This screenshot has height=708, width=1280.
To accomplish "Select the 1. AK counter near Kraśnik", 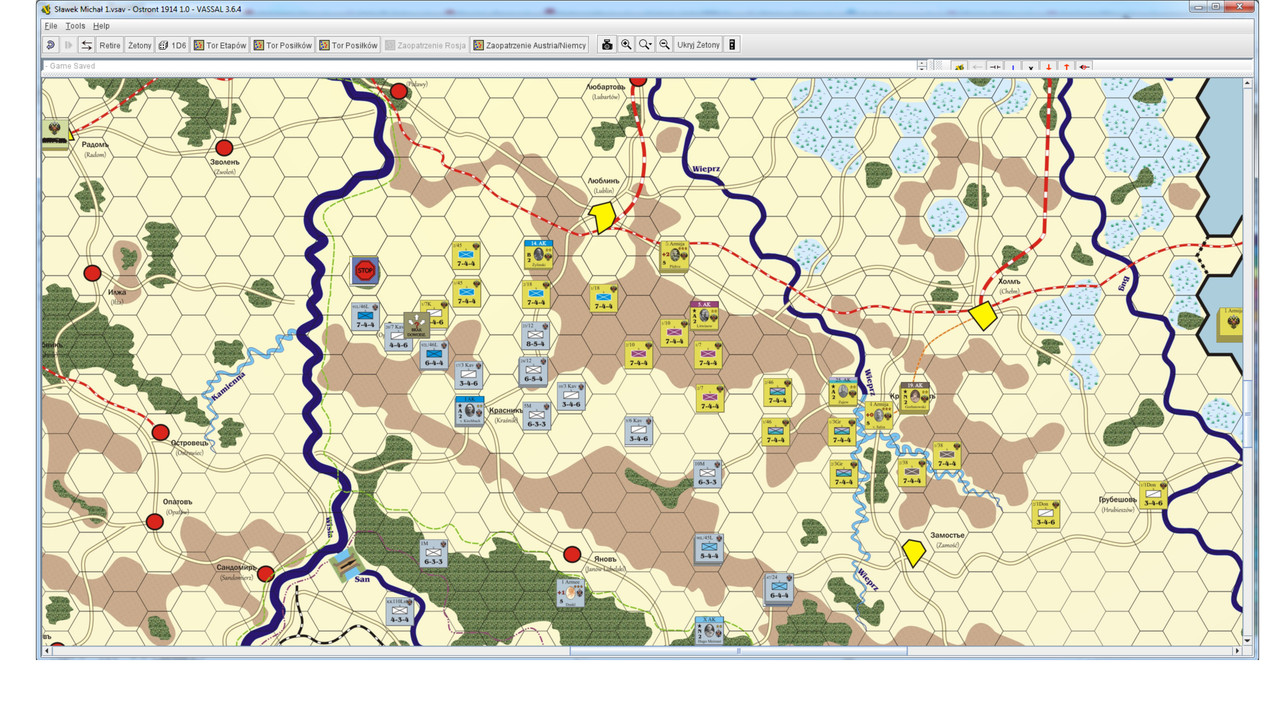I will click(x=470, y=411).
